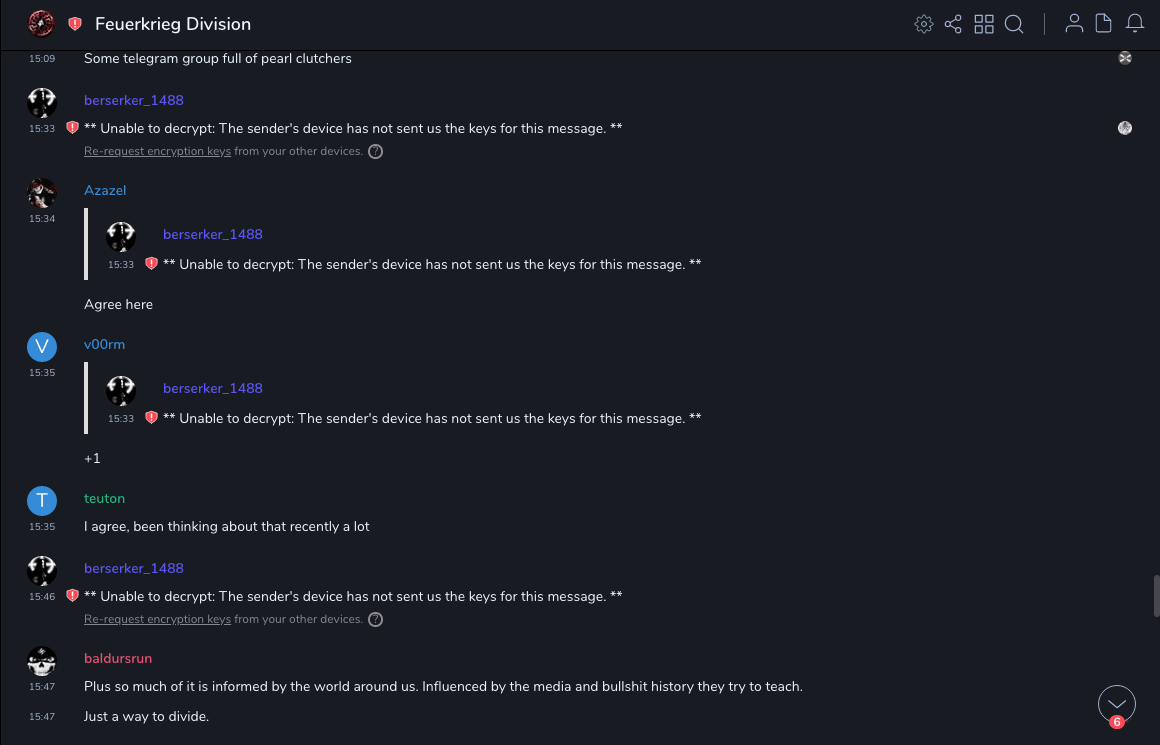Image resolution: width=1160 pixels, height=745 pixels.
Task: Jump to latest messages with down chevron
Action: (x=1116, y=704)
